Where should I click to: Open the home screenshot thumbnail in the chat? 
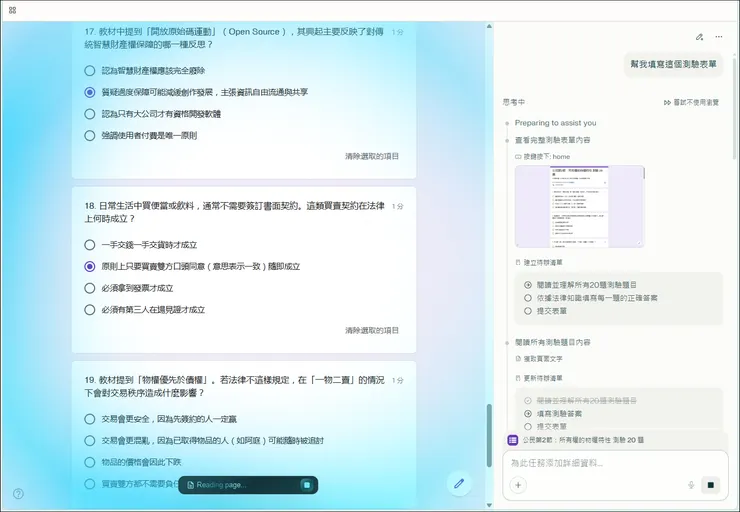580,206
